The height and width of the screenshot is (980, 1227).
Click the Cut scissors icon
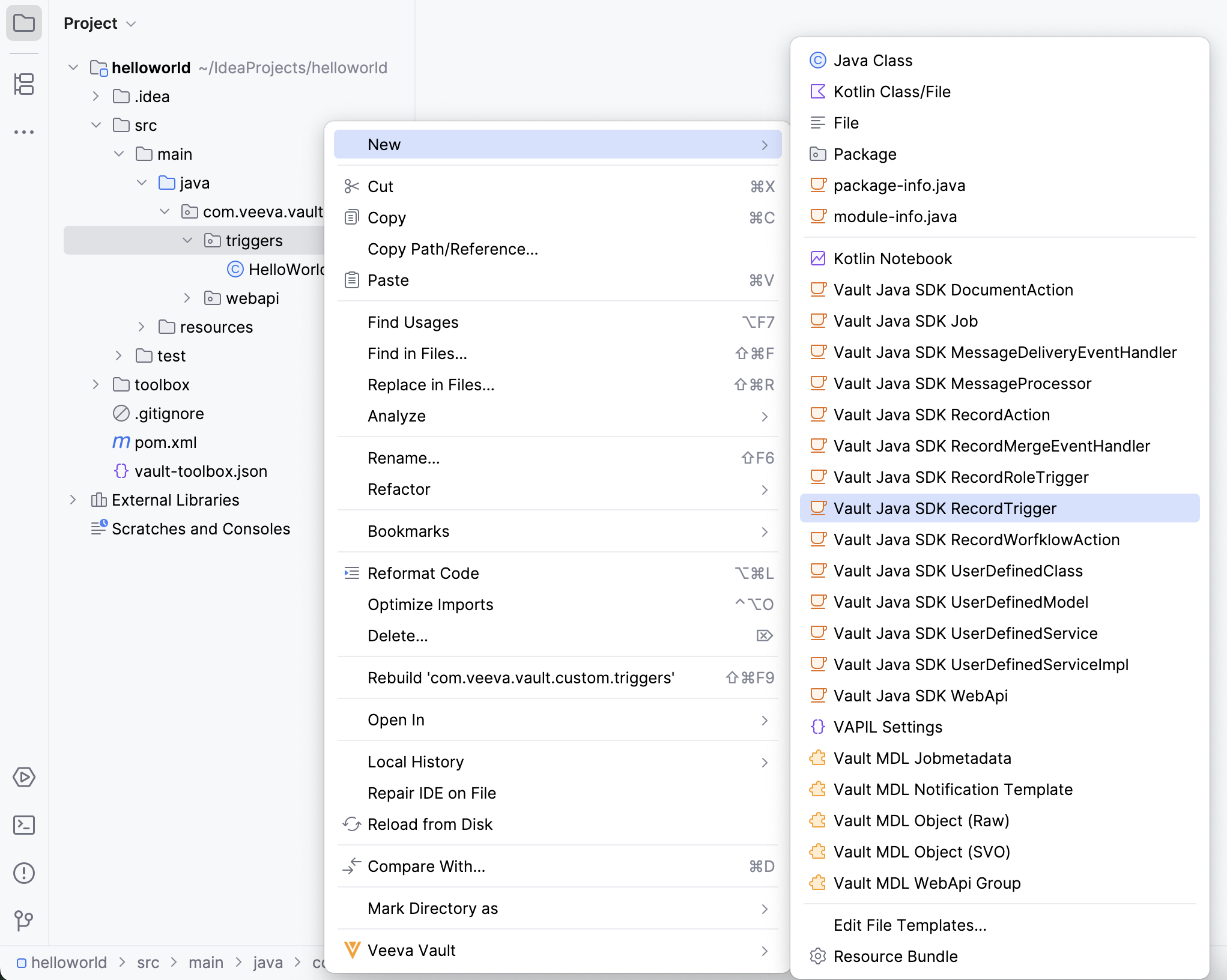[x=352, y=187]
